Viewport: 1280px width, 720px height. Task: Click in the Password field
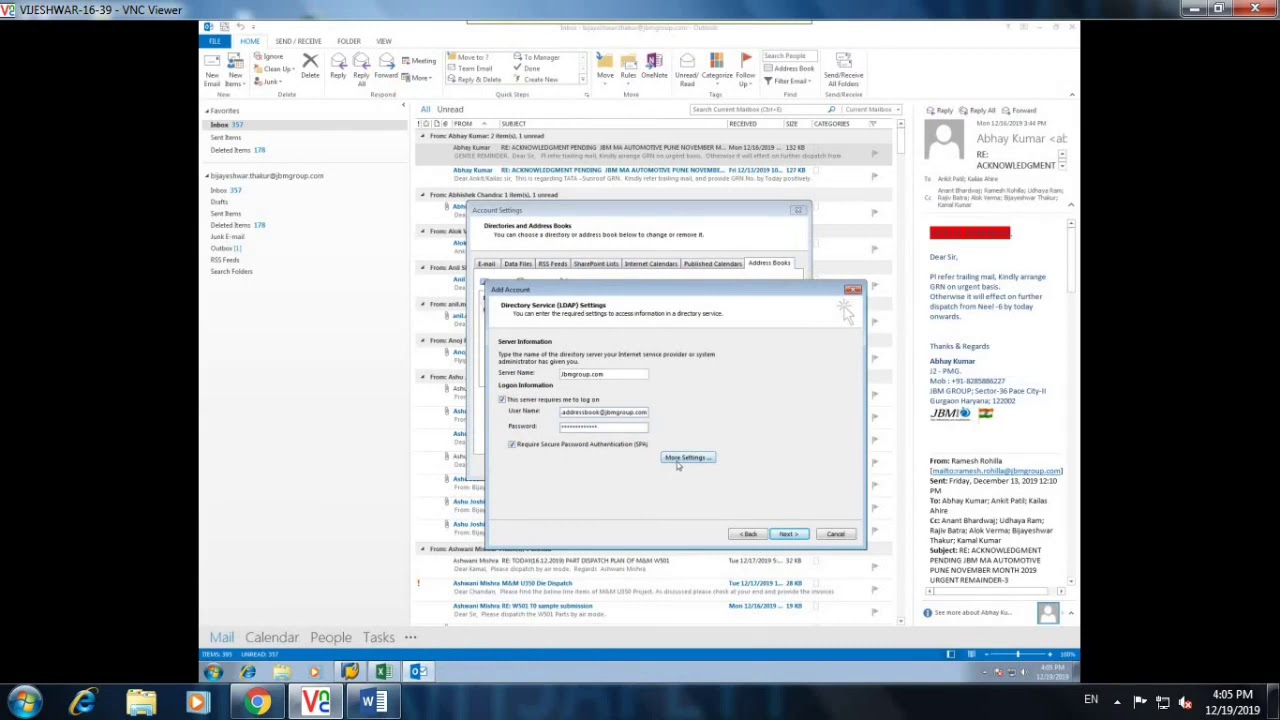pos(604,427)
